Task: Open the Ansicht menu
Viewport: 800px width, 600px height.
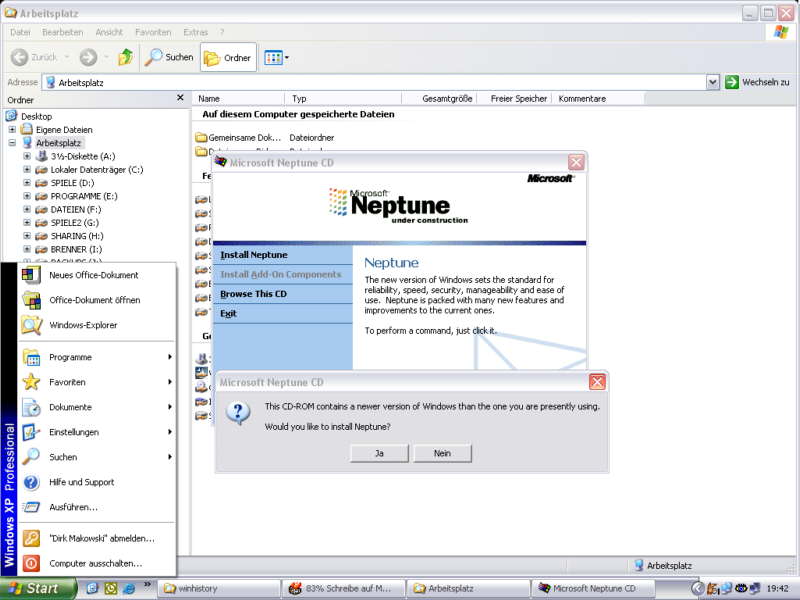Action: coord(109,32)
